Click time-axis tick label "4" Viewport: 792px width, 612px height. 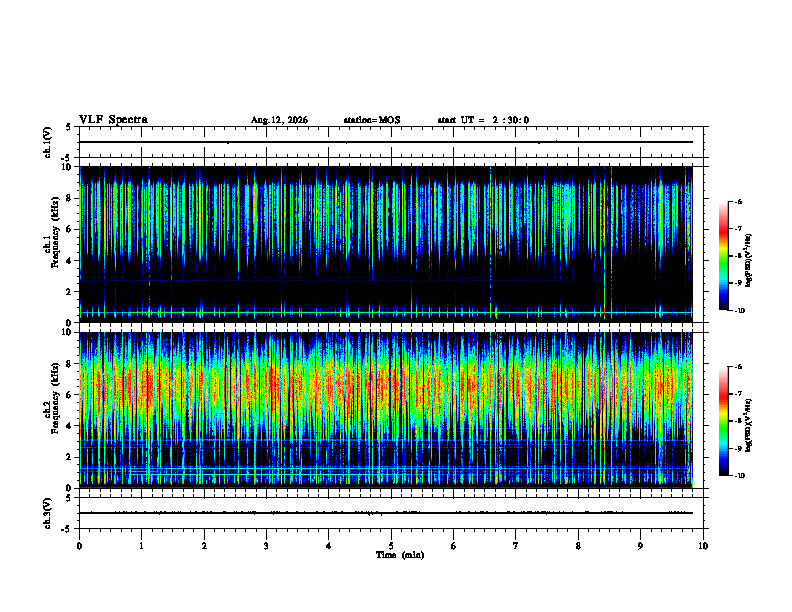[329, 546]
